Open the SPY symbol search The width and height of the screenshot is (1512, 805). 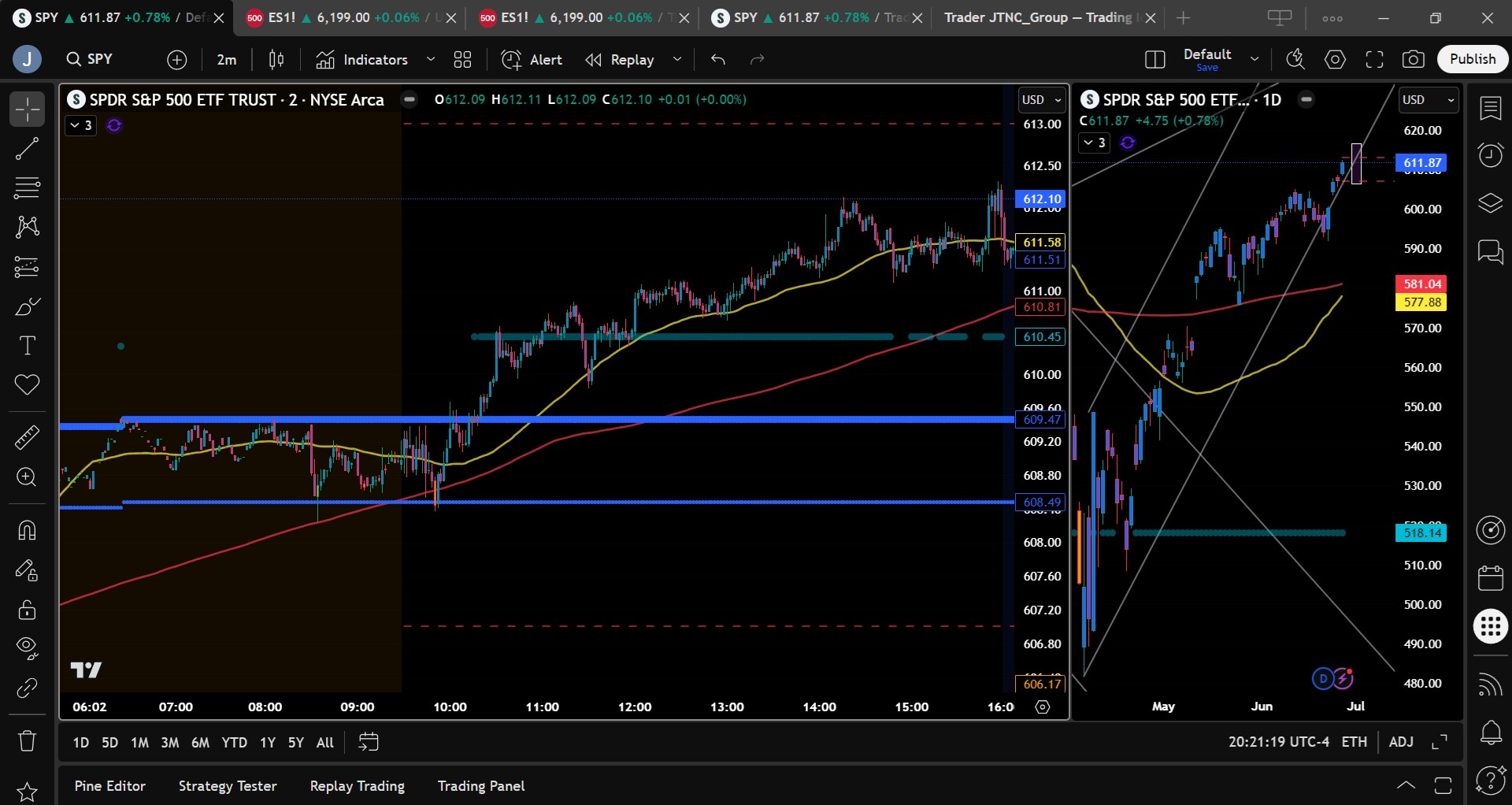click(90, 59)
